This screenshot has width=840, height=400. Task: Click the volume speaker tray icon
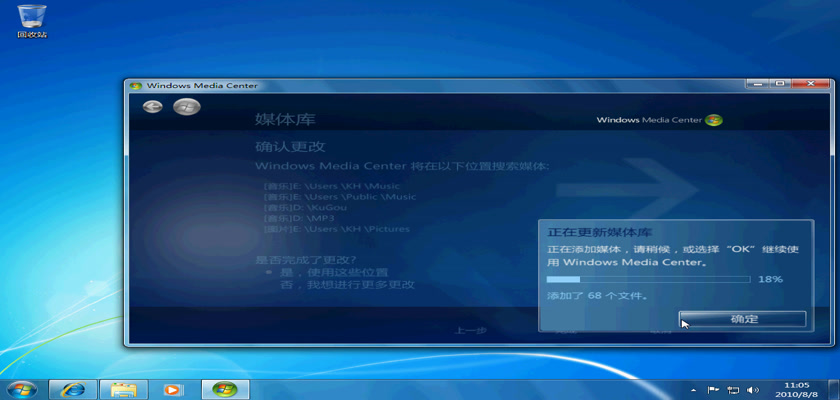[752, 389]
